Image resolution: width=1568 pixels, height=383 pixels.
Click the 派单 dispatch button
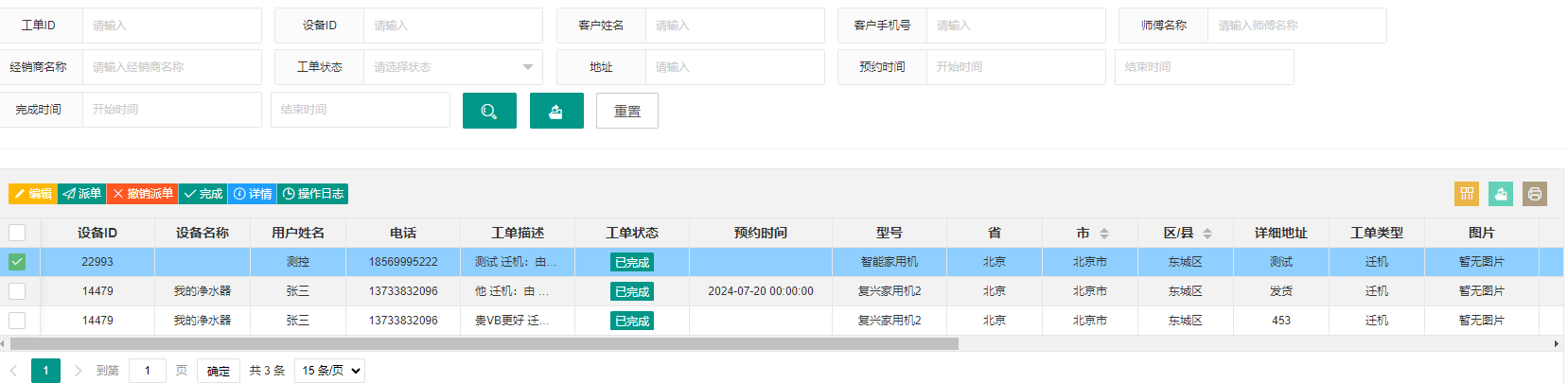pyautogui.click(x=82, y=194)
